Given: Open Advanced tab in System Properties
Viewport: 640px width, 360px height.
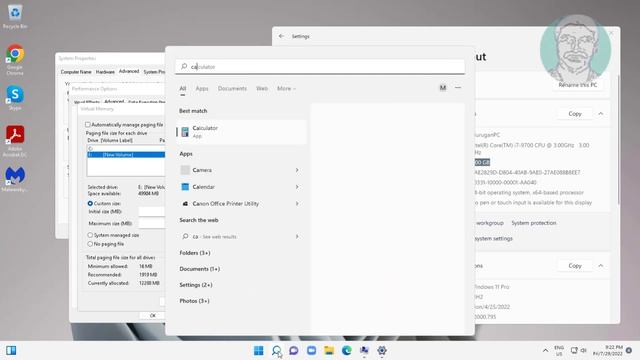Looking at the screenshot, I should coord(129,71).
